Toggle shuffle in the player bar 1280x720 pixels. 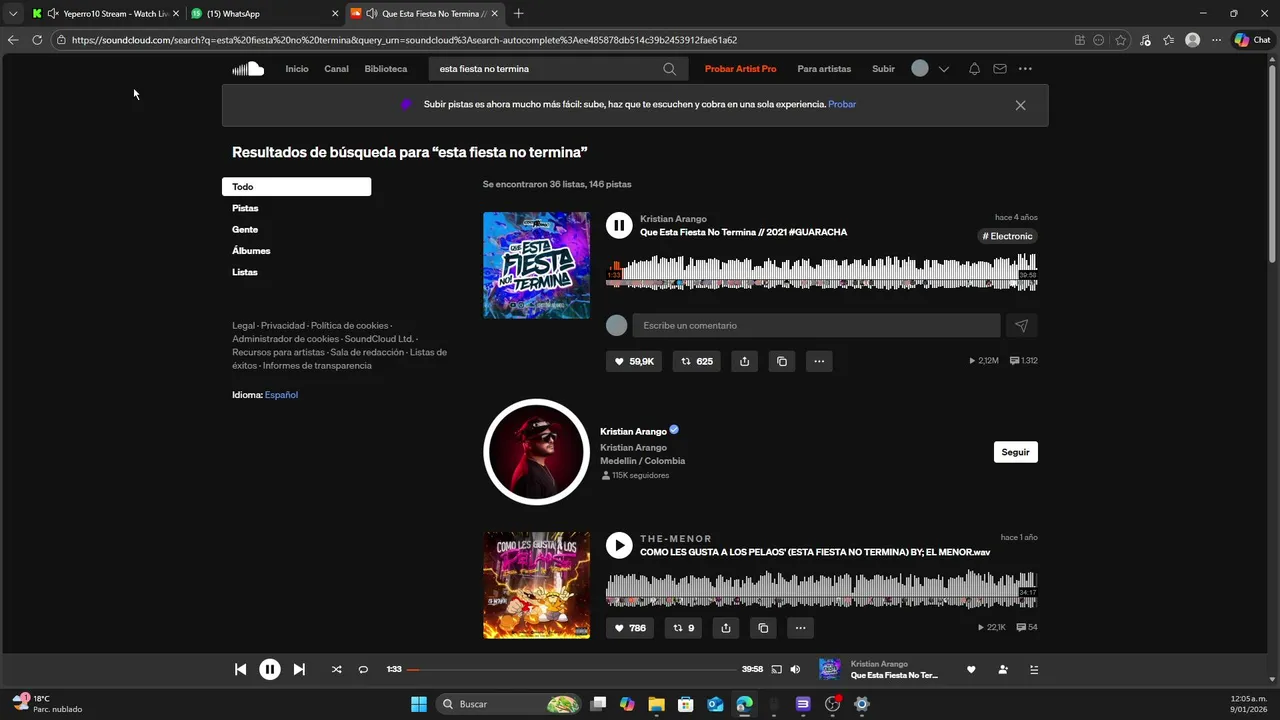point(336,670)
